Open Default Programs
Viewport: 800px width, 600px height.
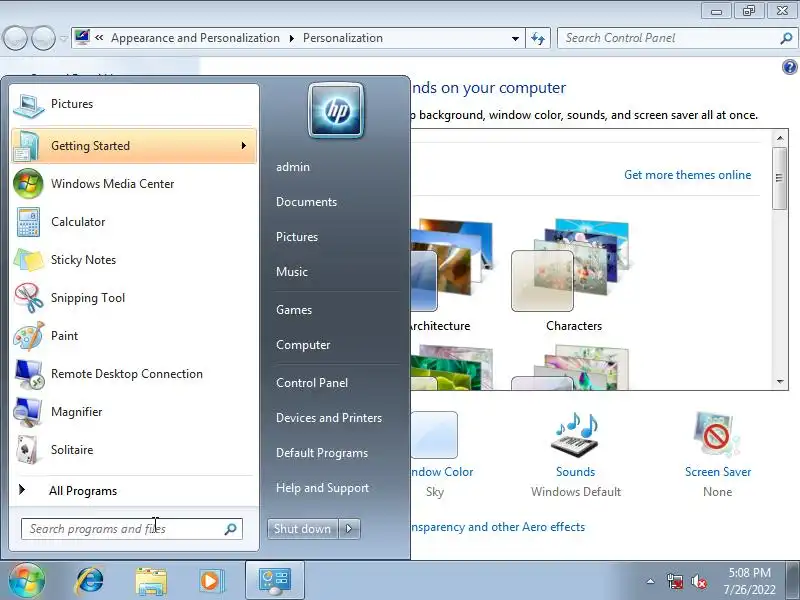point(321,453)
